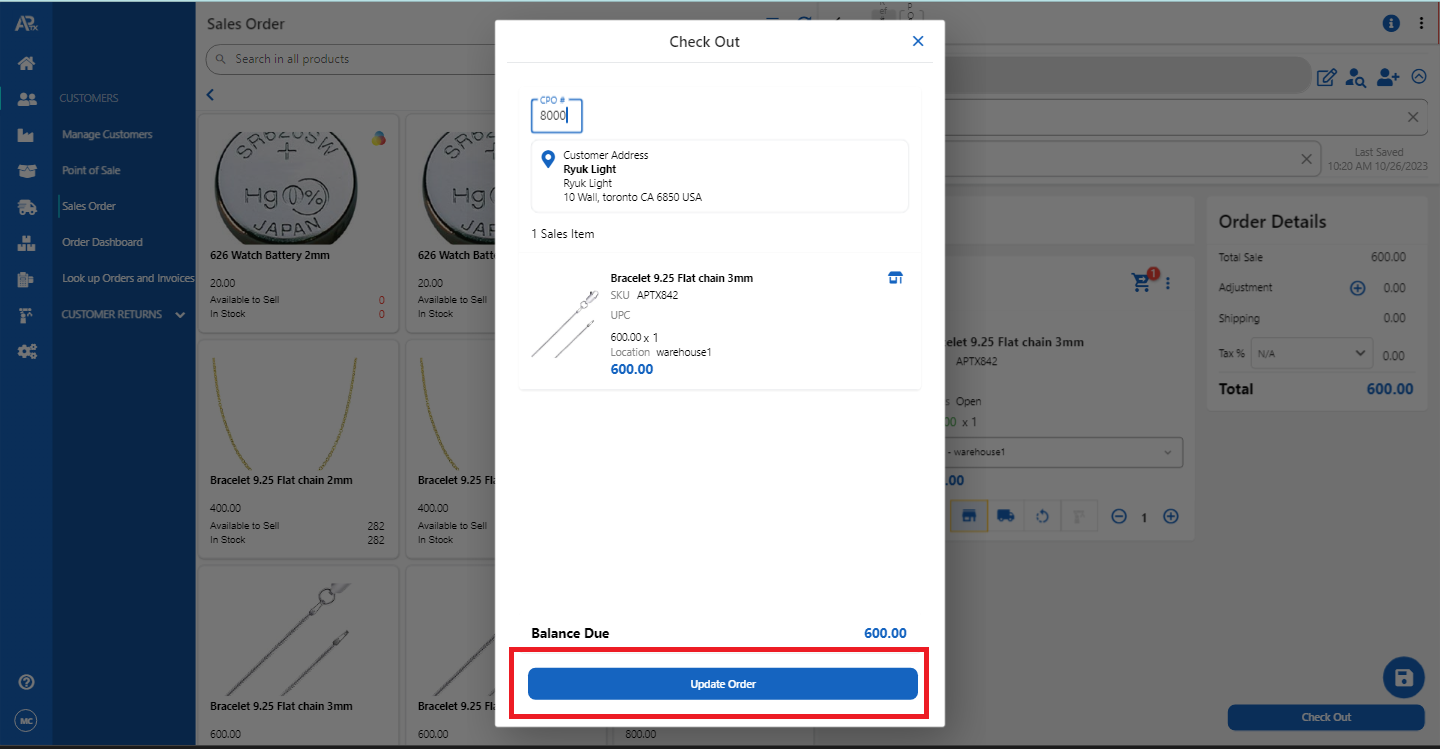Open the home icon in sidebar
1440x749 pixels.
(27, 63)
